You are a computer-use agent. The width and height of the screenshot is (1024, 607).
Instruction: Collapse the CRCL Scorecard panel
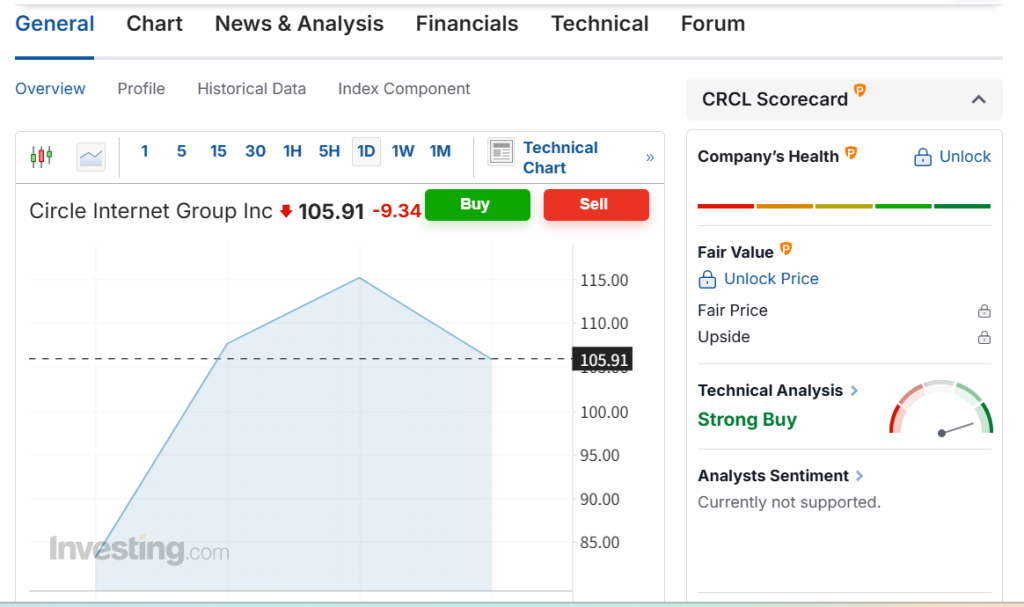point(978,100)
